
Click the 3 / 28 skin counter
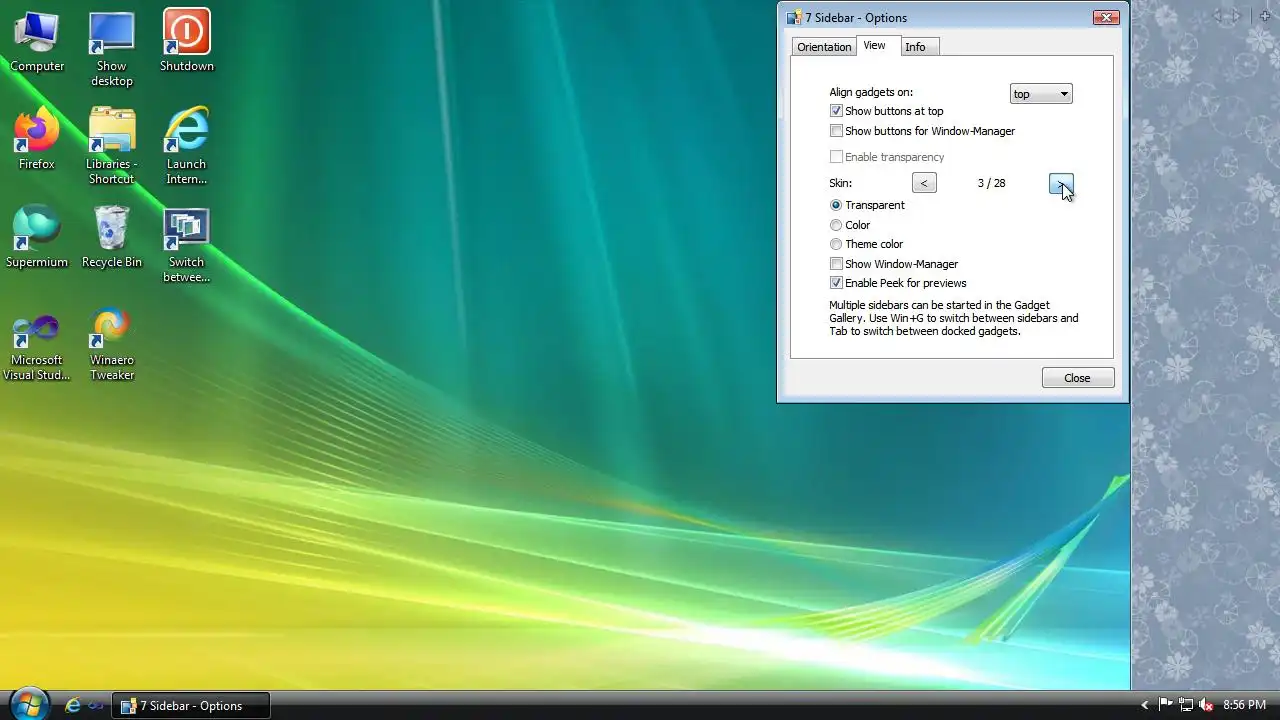[x=991, y=183]
